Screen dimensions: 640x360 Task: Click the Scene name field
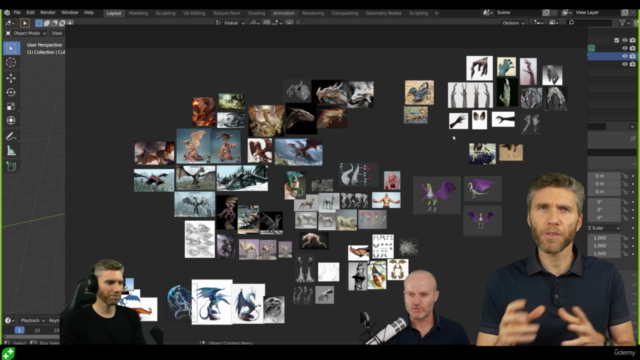(x=518, y=13)
